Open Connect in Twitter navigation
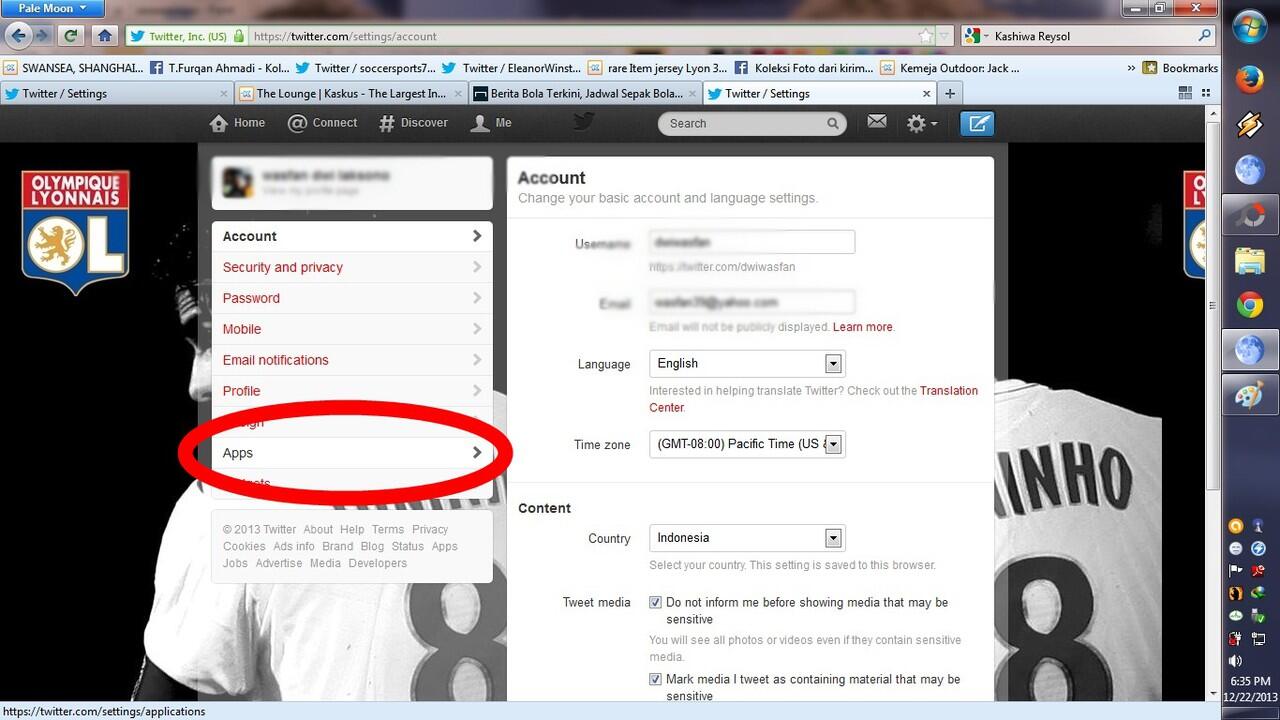The height and width of the screenshot is (720, 1280). click(322, 123)
